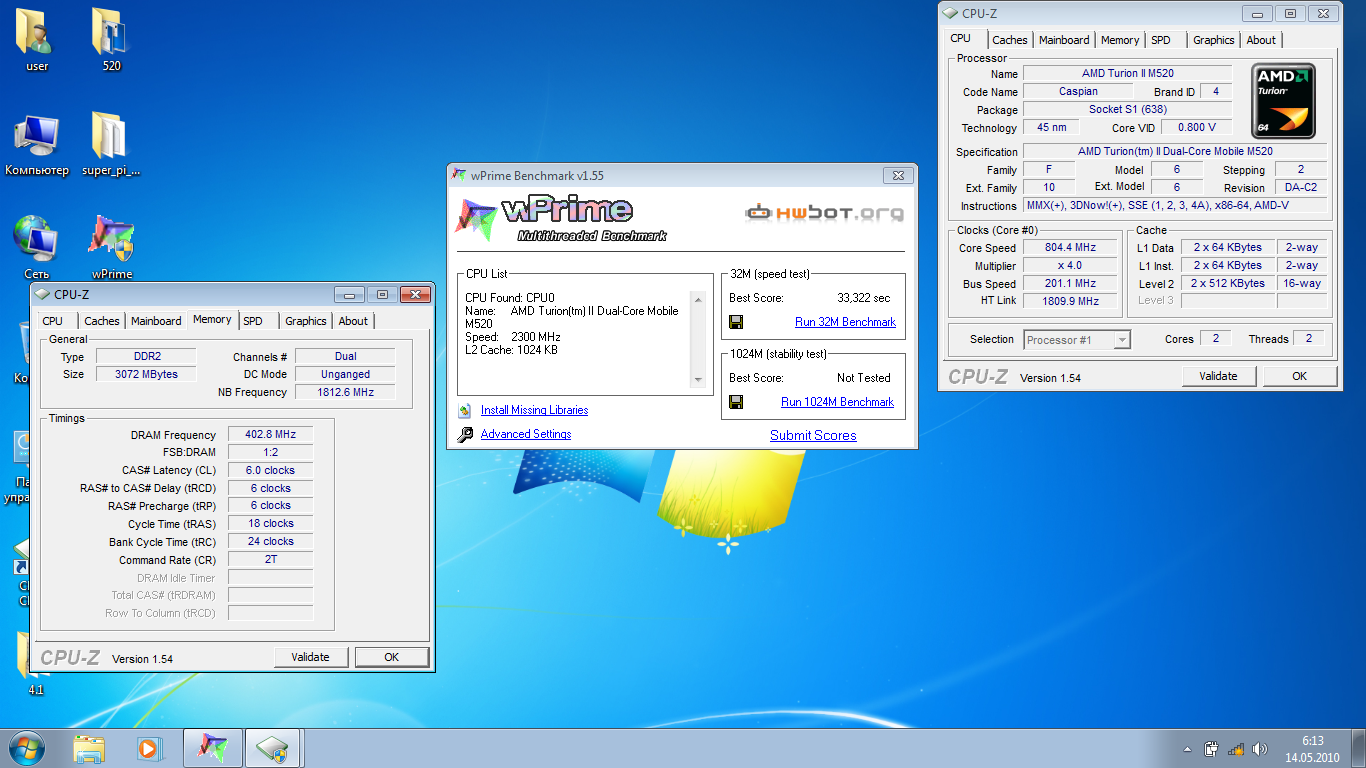The width and height of the screenshot is (1366, 768).
Task: Click the CPU List scrollbar down arrow
Action: pyautogui.click(x=698, y=381)
